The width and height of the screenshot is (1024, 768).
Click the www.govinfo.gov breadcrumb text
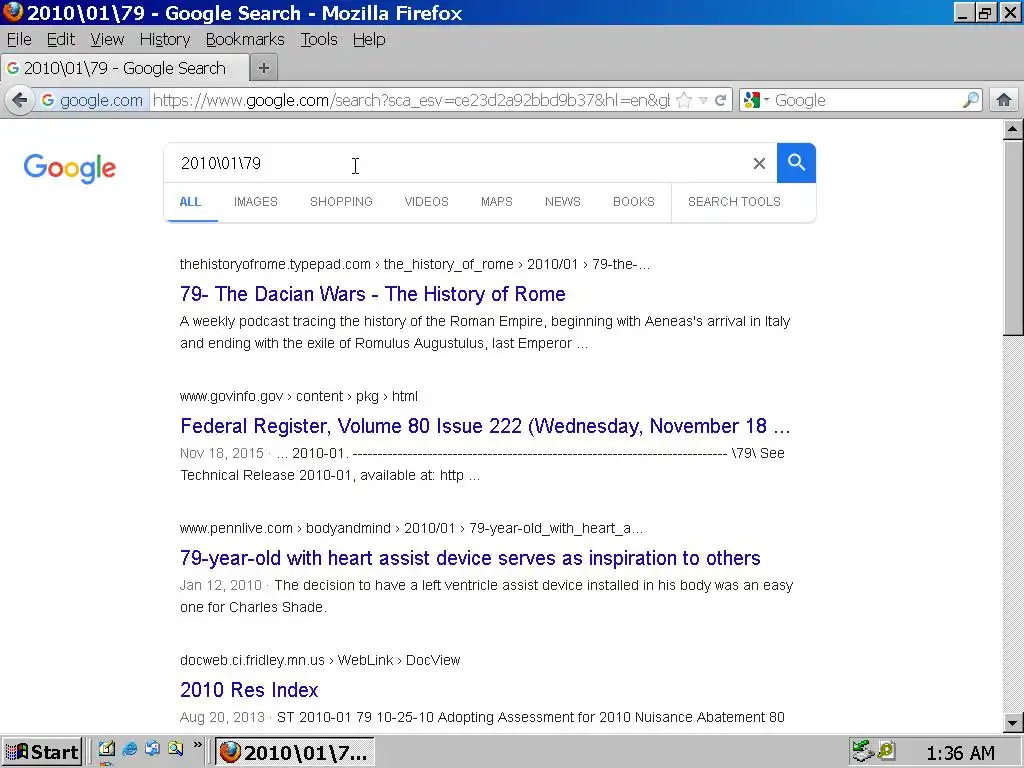point(231,396)
